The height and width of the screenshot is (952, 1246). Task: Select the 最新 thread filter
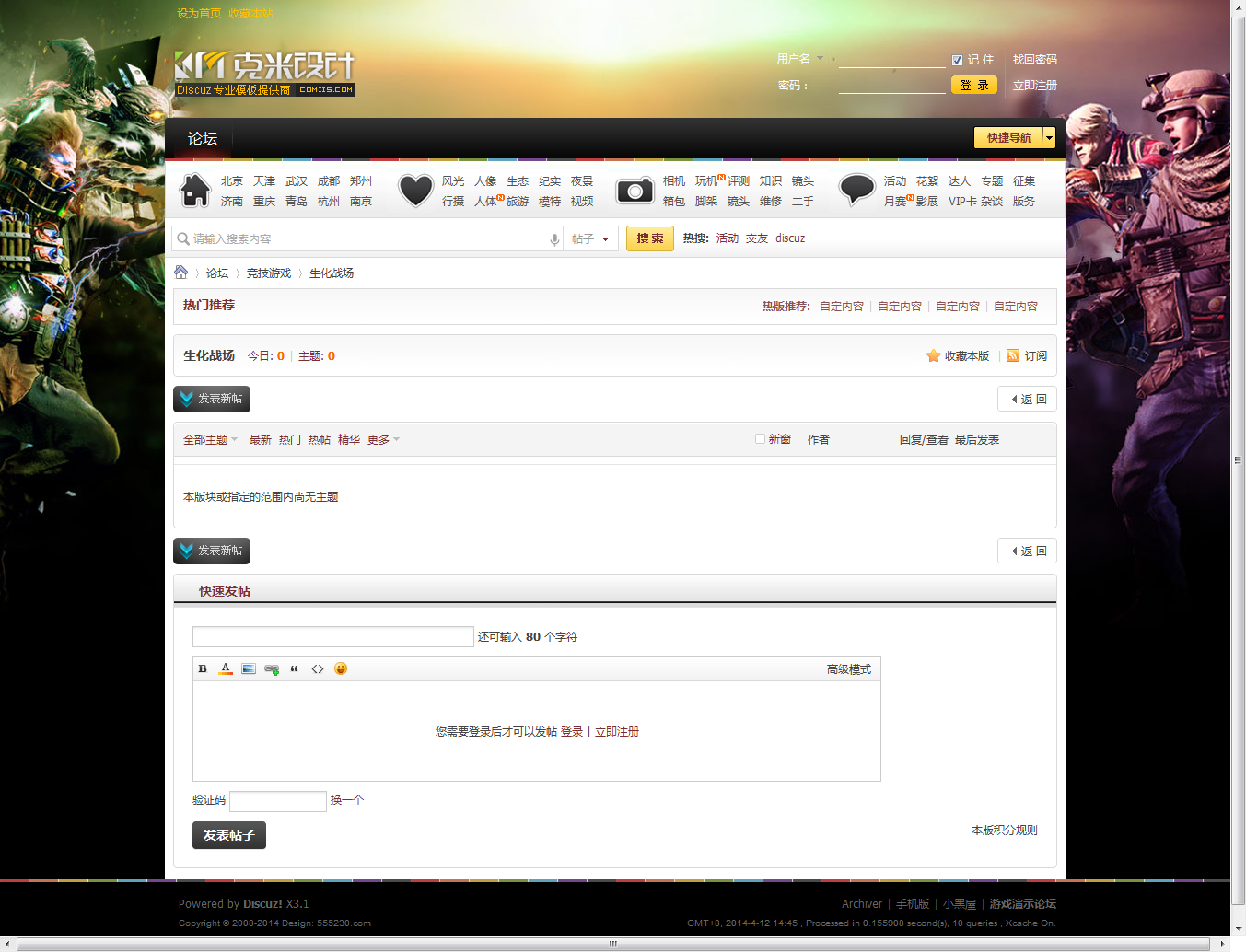(x=261, y=440)
